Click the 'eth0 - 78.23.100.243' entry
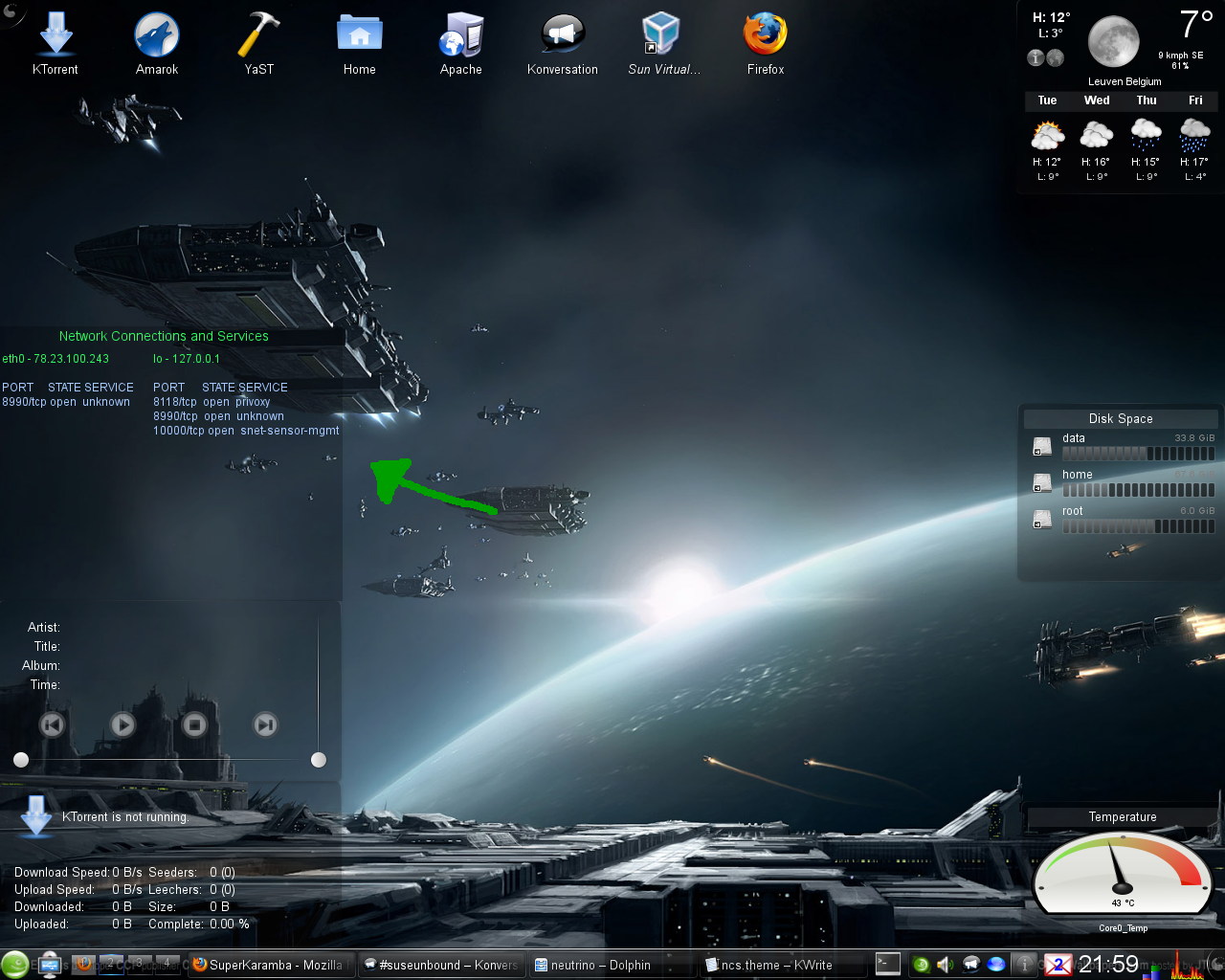The width and height of the screenshot is (1225, 980). [56, 359]
